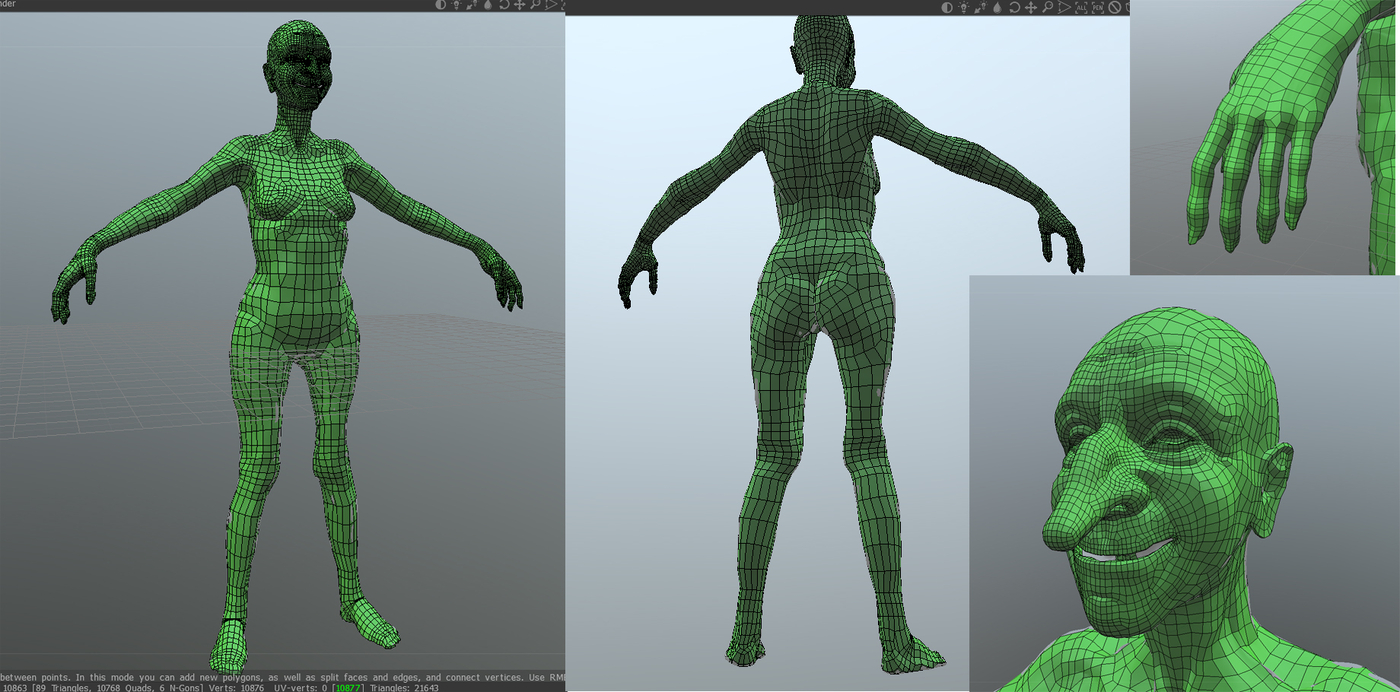Click the water drop icon above the front-view model

(x=488, y=5)
